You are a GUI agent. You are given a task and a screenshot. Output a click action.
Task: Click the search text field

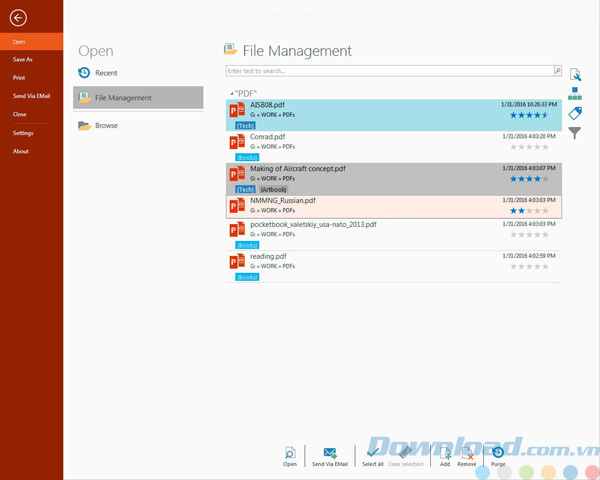click(388, 71)
